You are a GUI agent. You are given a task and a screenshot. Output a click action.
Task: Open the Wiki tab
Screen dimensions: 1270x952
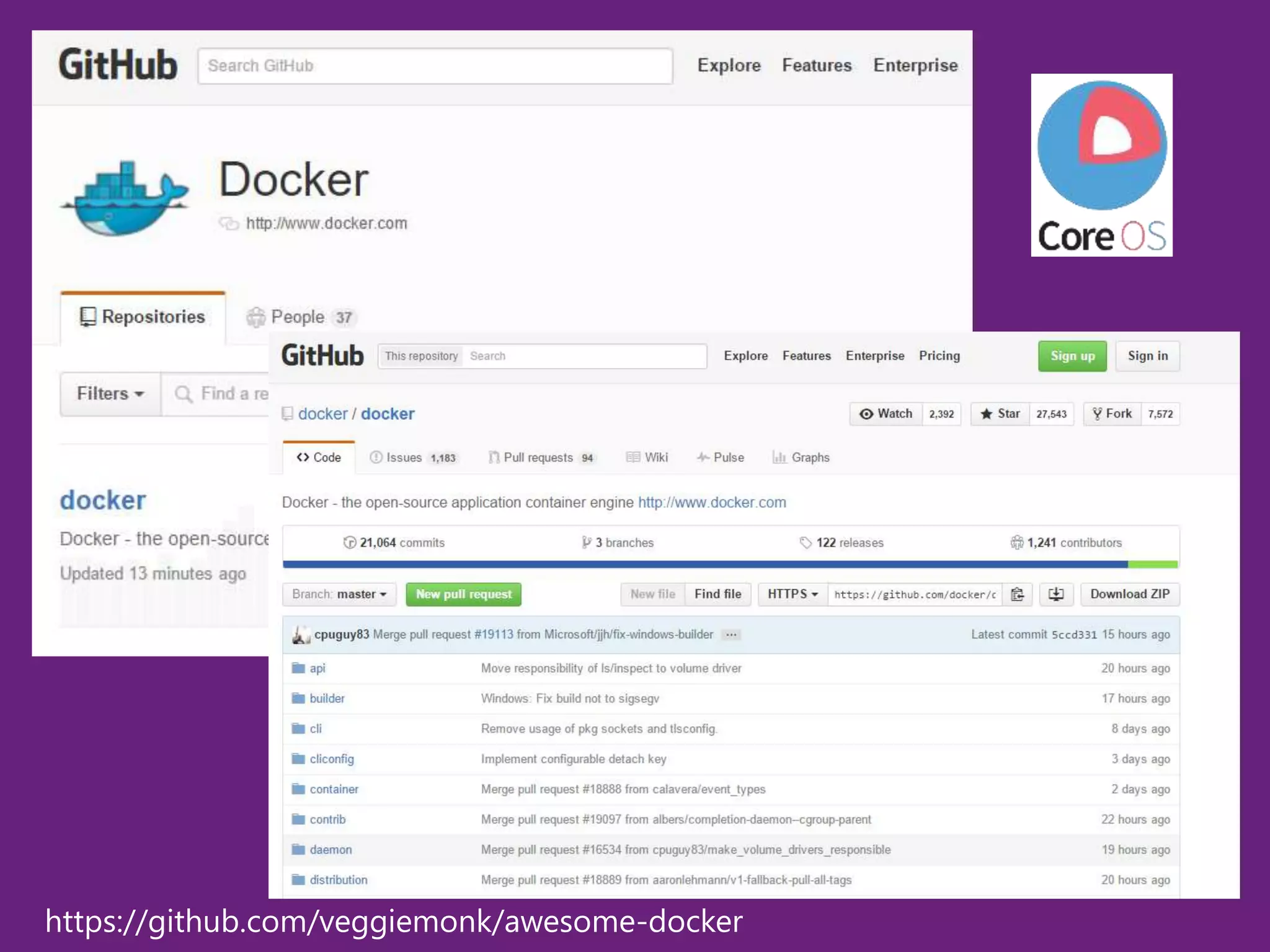coord(647,457)
